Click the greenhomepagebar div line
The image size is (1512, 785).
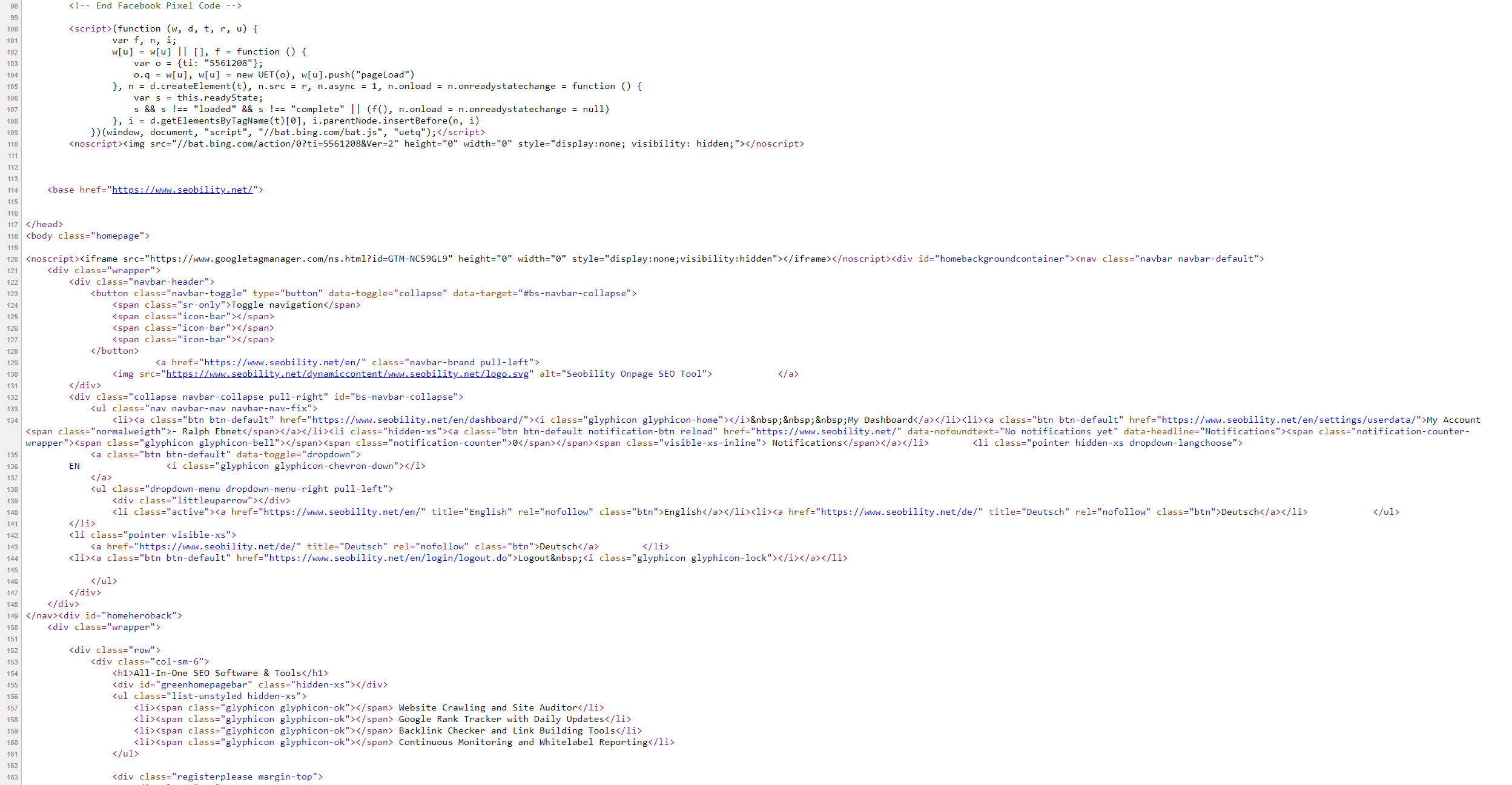tap(250, 684)
